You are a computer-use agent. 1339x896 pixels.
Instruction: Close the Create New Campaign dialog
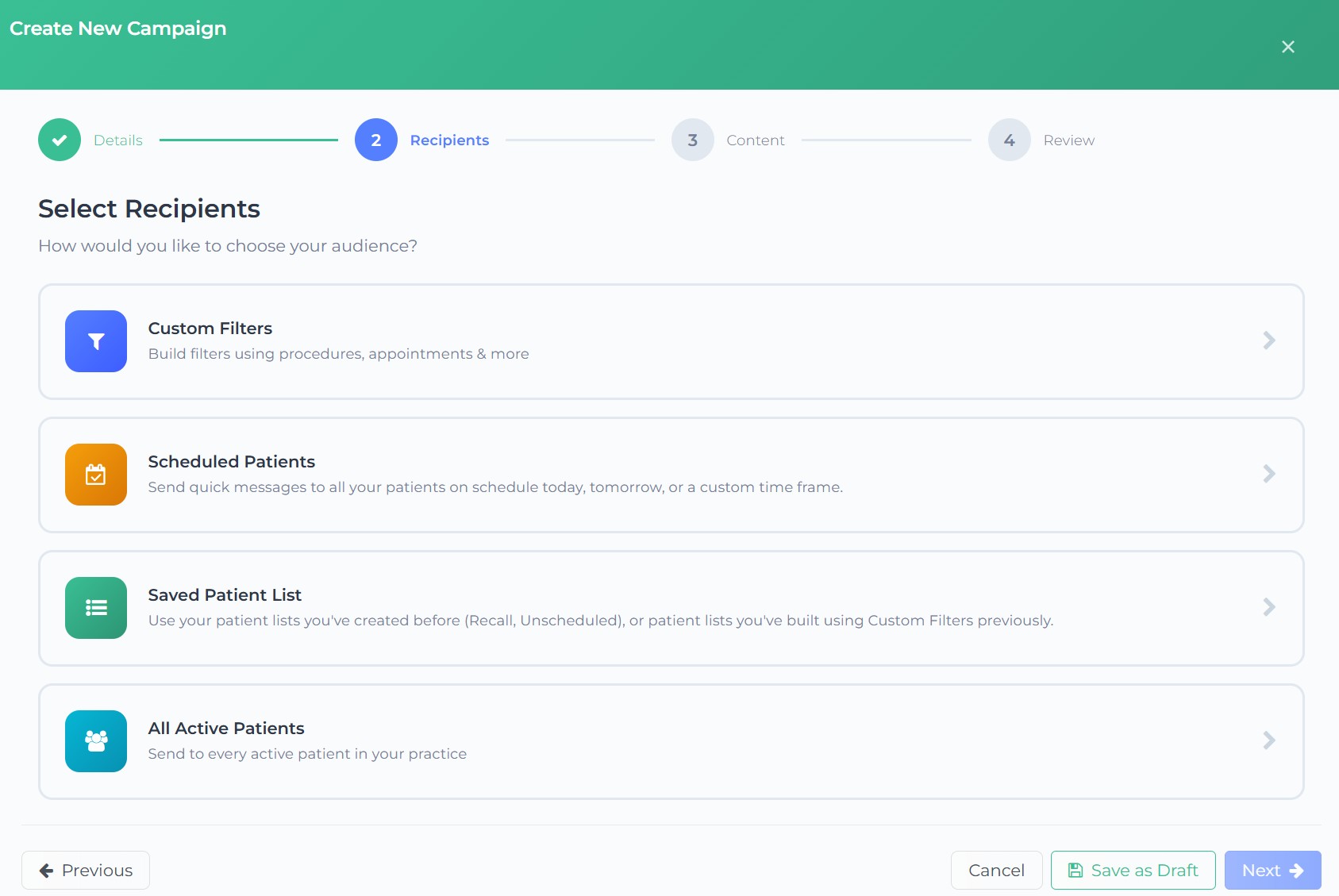[x=1287, y=47]
